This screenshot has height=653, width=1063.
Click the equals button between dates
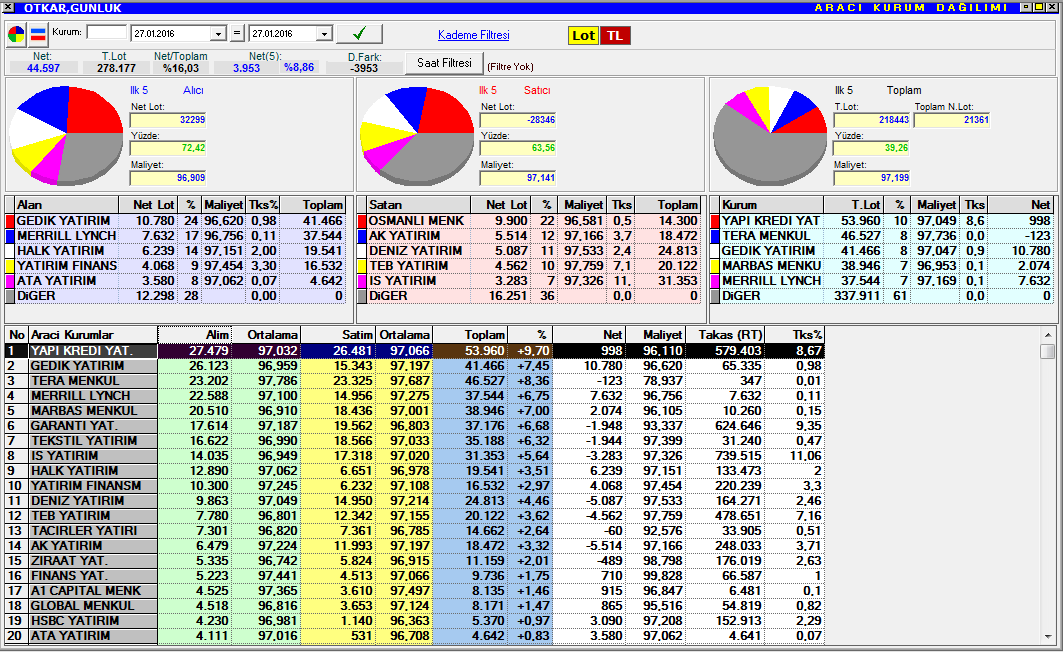(236, 34)
